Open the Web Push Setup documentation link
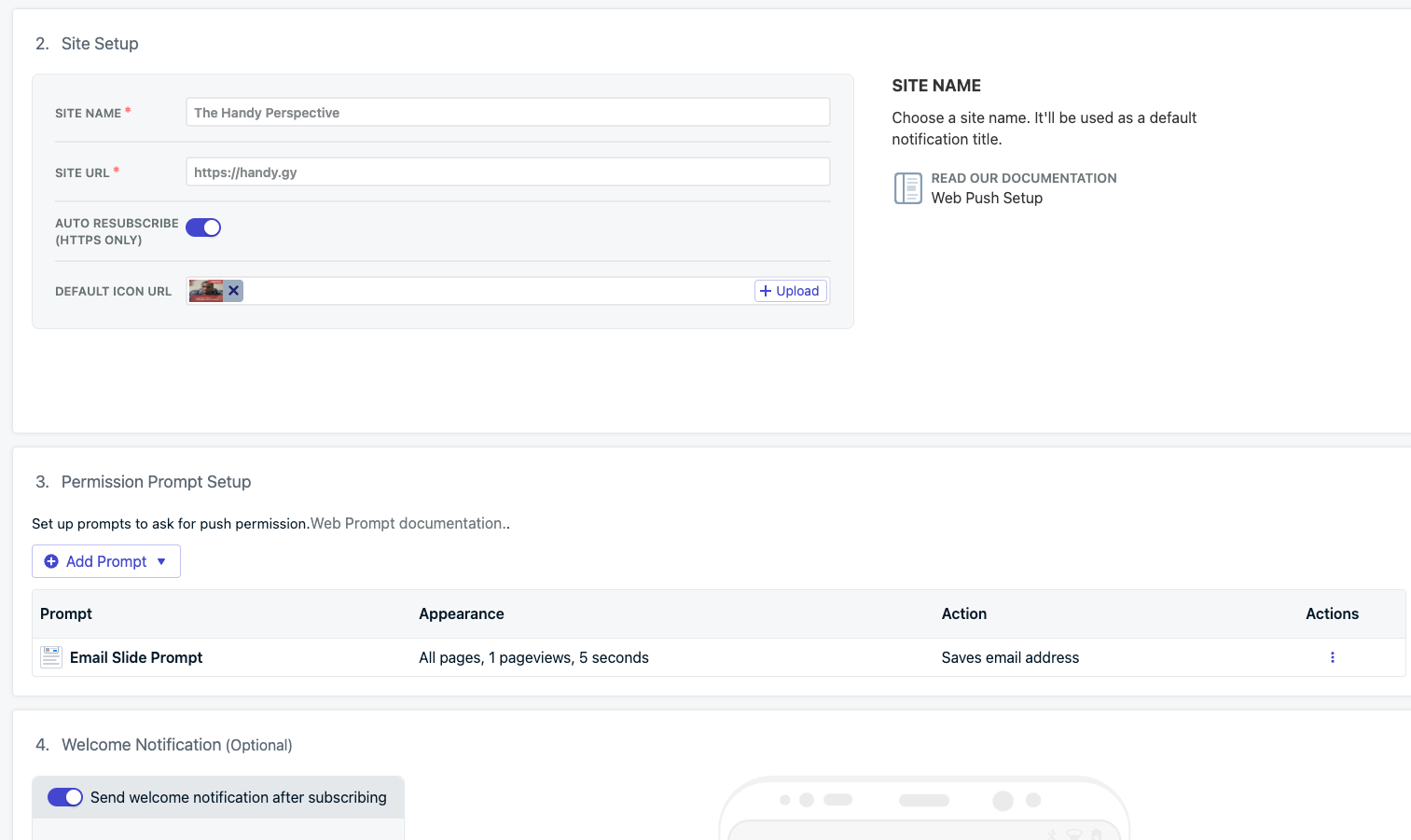 tap(987, 198)
